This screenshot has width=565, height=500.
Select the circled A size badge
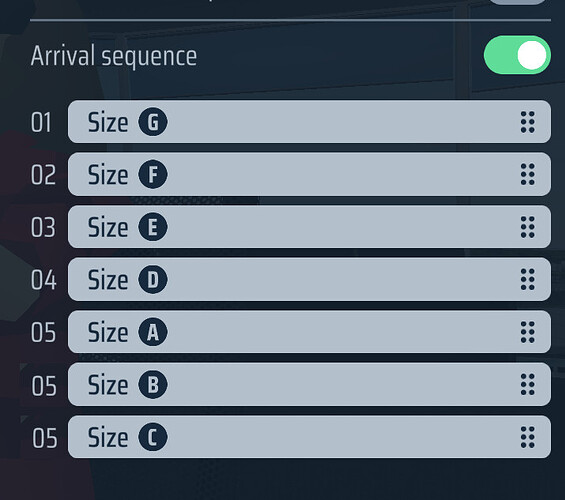153,332
